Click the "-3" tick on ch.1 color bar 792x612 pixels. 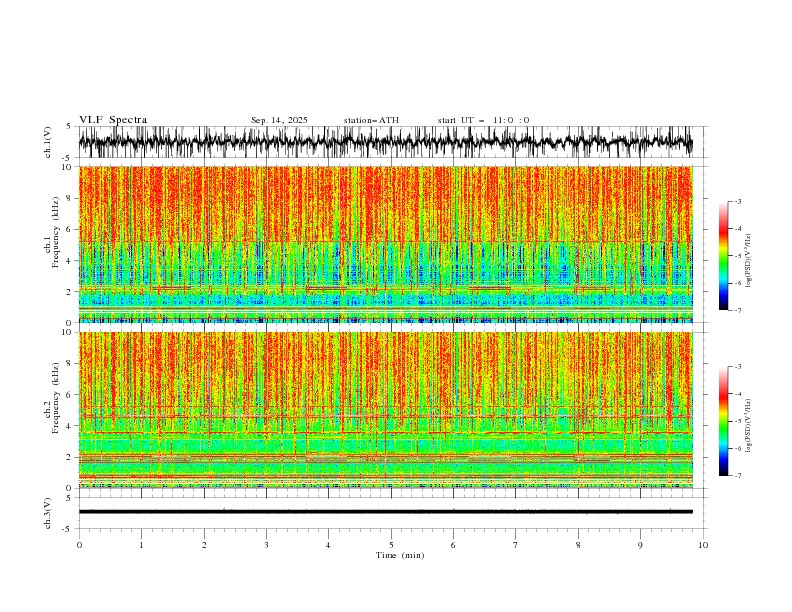(738, 201)
